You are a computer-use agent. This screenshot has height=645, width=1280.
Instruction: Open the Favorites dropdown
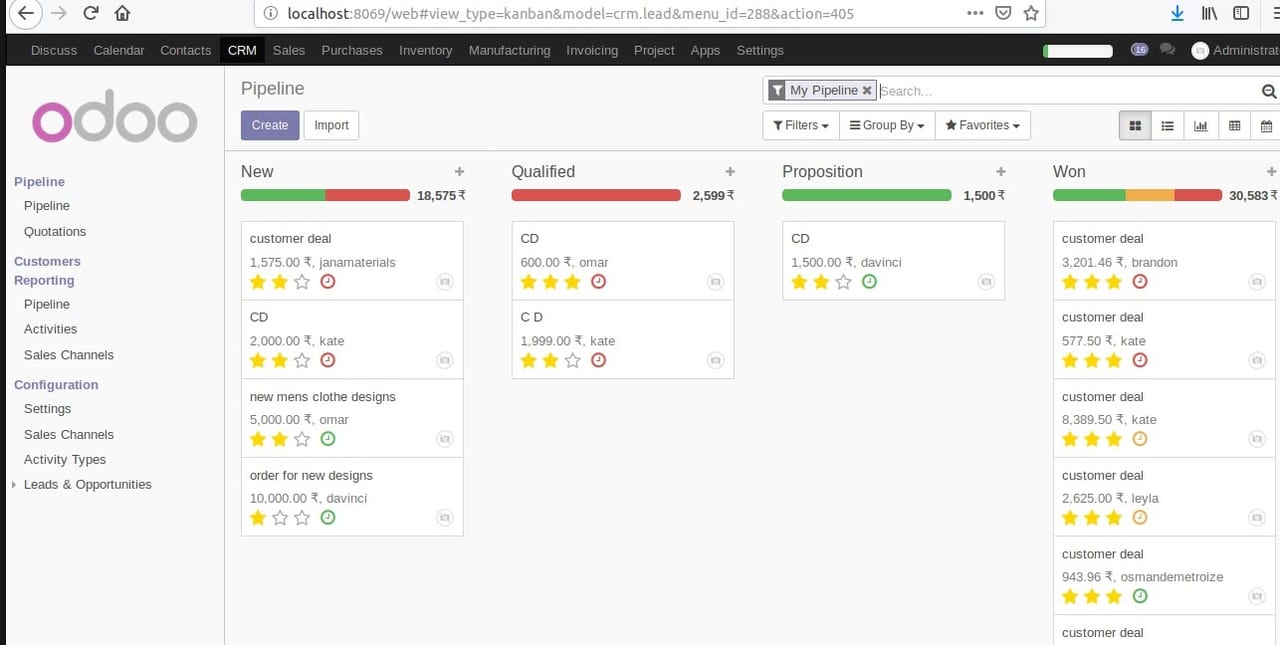pyautogui.click(x=982, y=125)
